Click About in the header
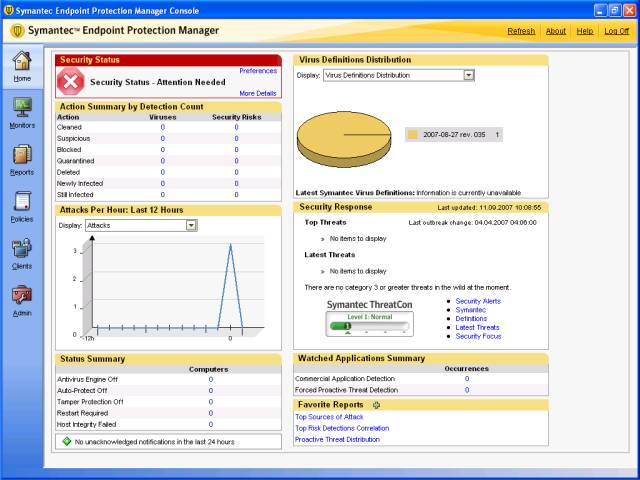 point(556,31)
